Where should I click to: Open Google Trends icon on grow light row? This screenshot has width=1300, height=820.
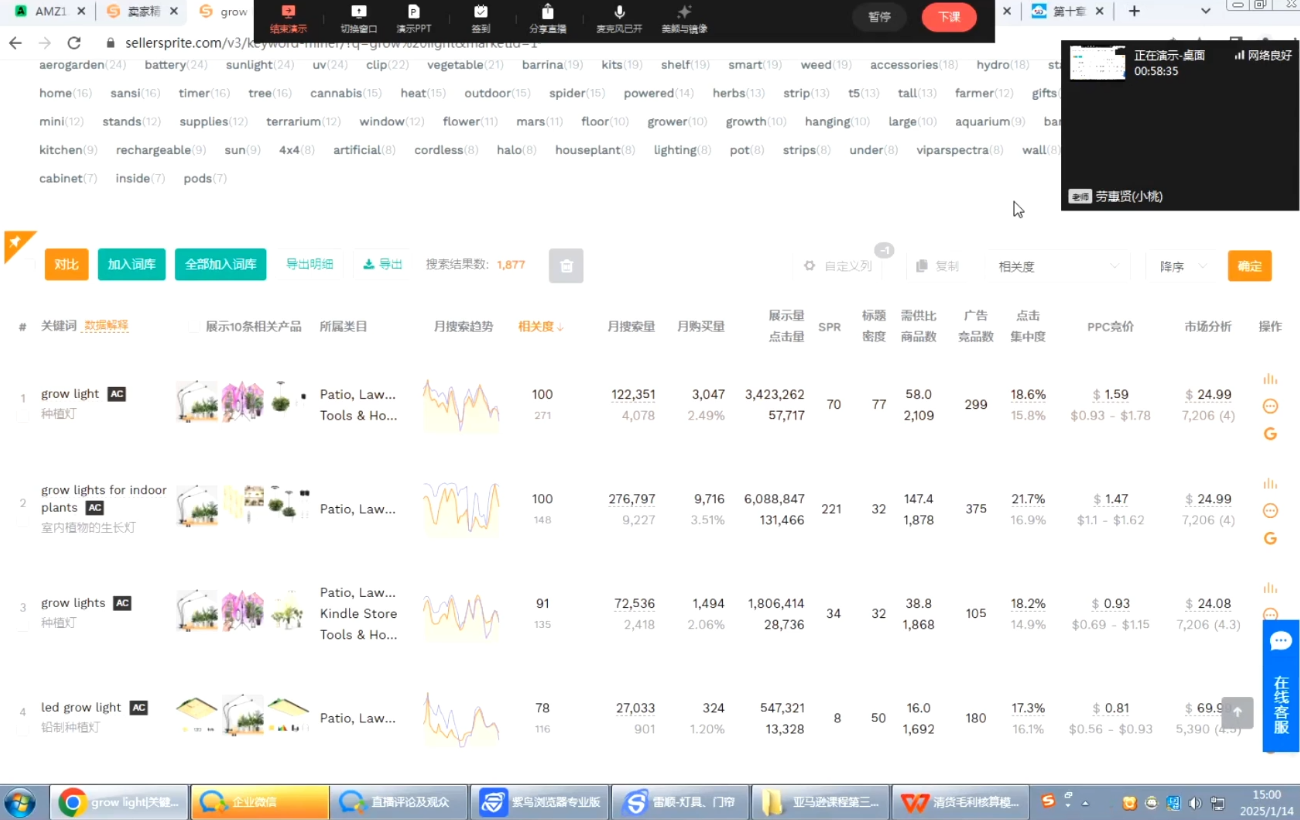(1270, 434)
